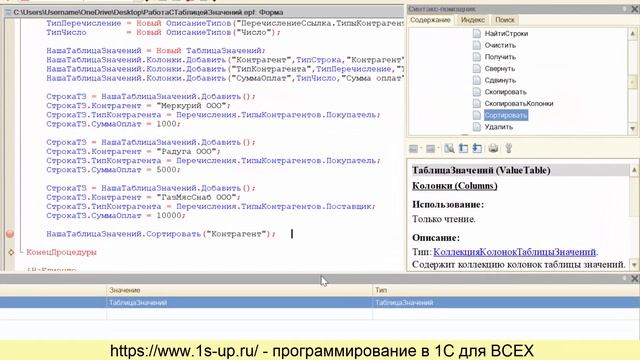640x360 pixels.
Task: Collapse the procedure marker at КонецПроцедуры
Action: (x=11, y=252)
